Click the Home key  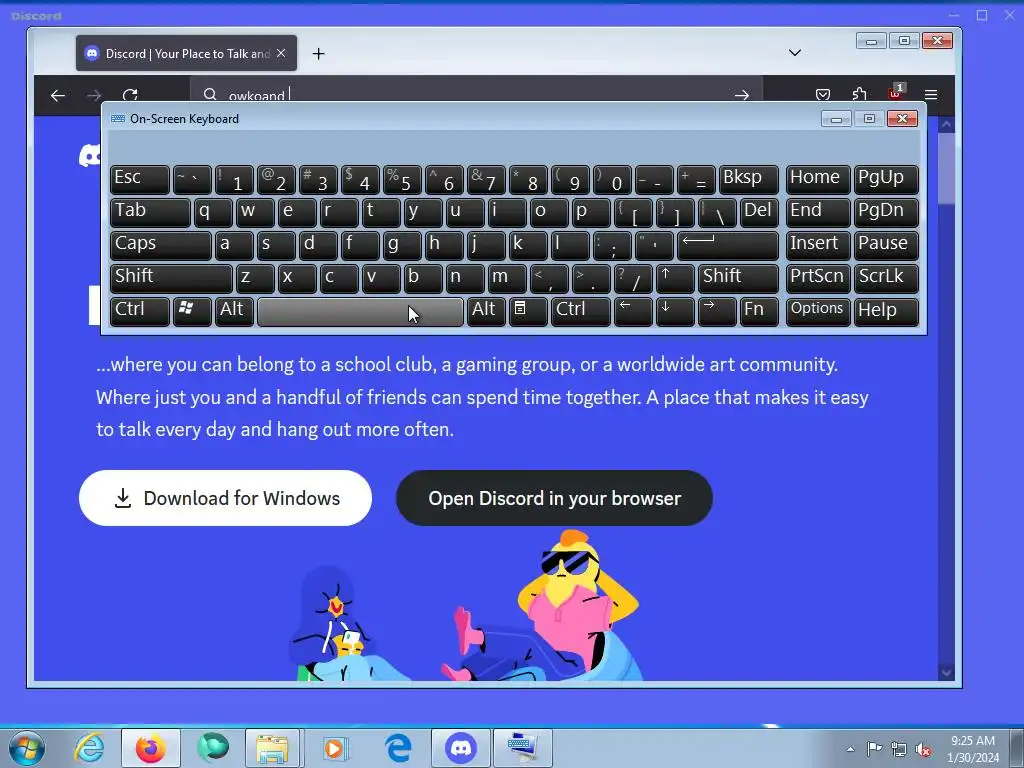pyautogui.click(x=818, y=179)
